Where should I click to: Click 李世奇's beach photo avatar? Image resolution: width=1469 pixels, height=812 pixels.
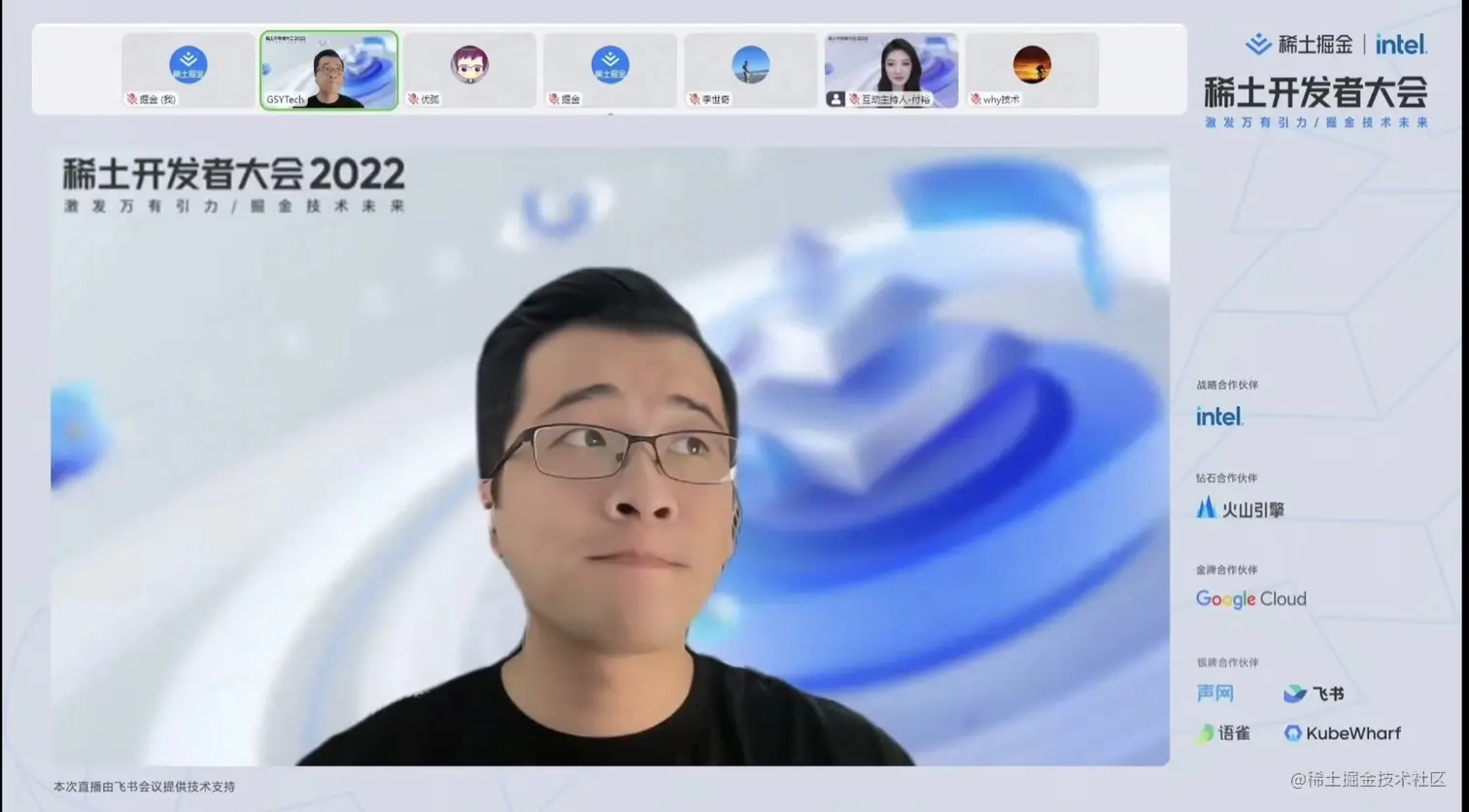(751, 64)
